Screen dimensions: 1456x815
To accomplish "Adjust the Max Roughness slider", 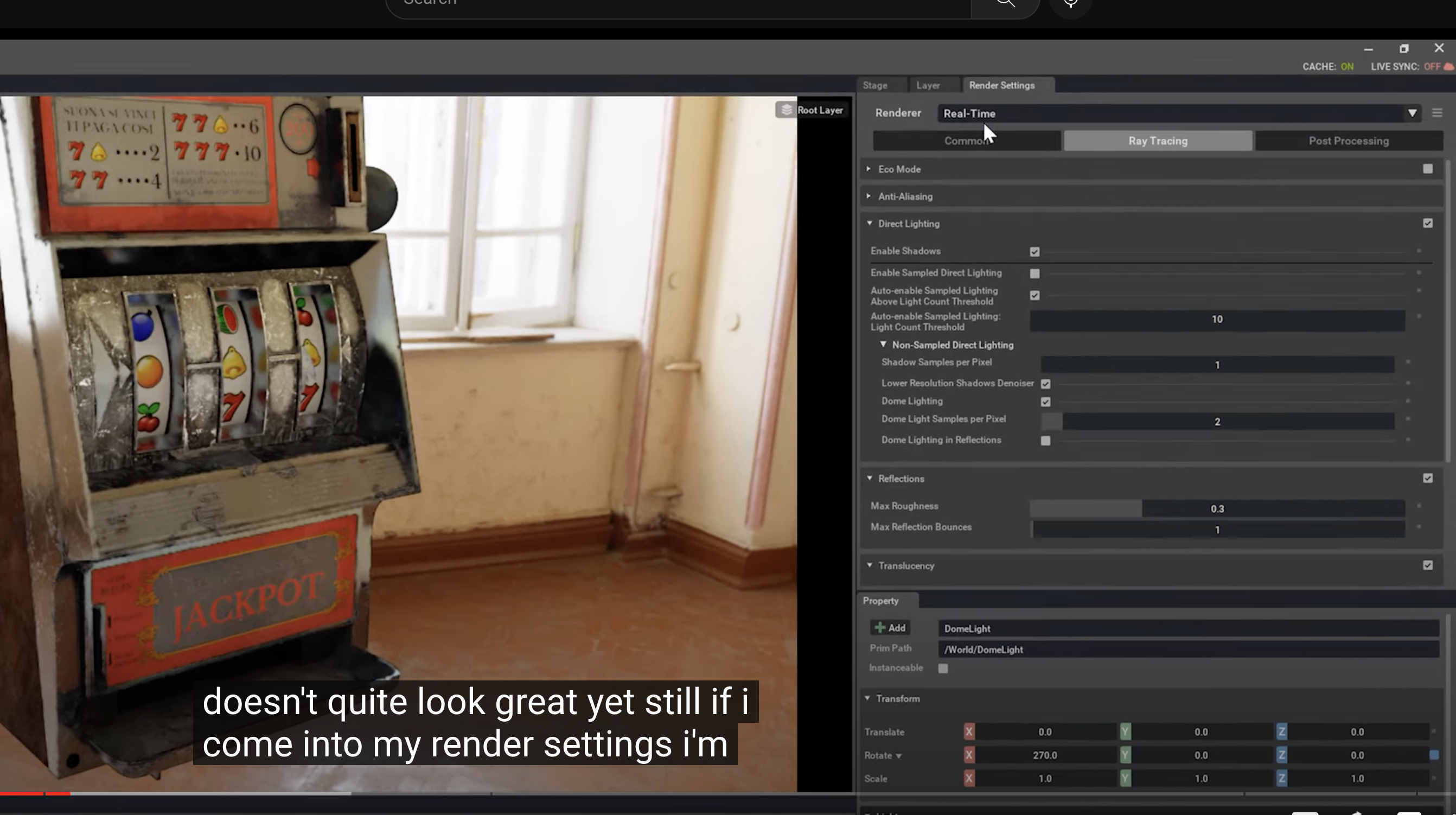I will (x=1216, y=508).
